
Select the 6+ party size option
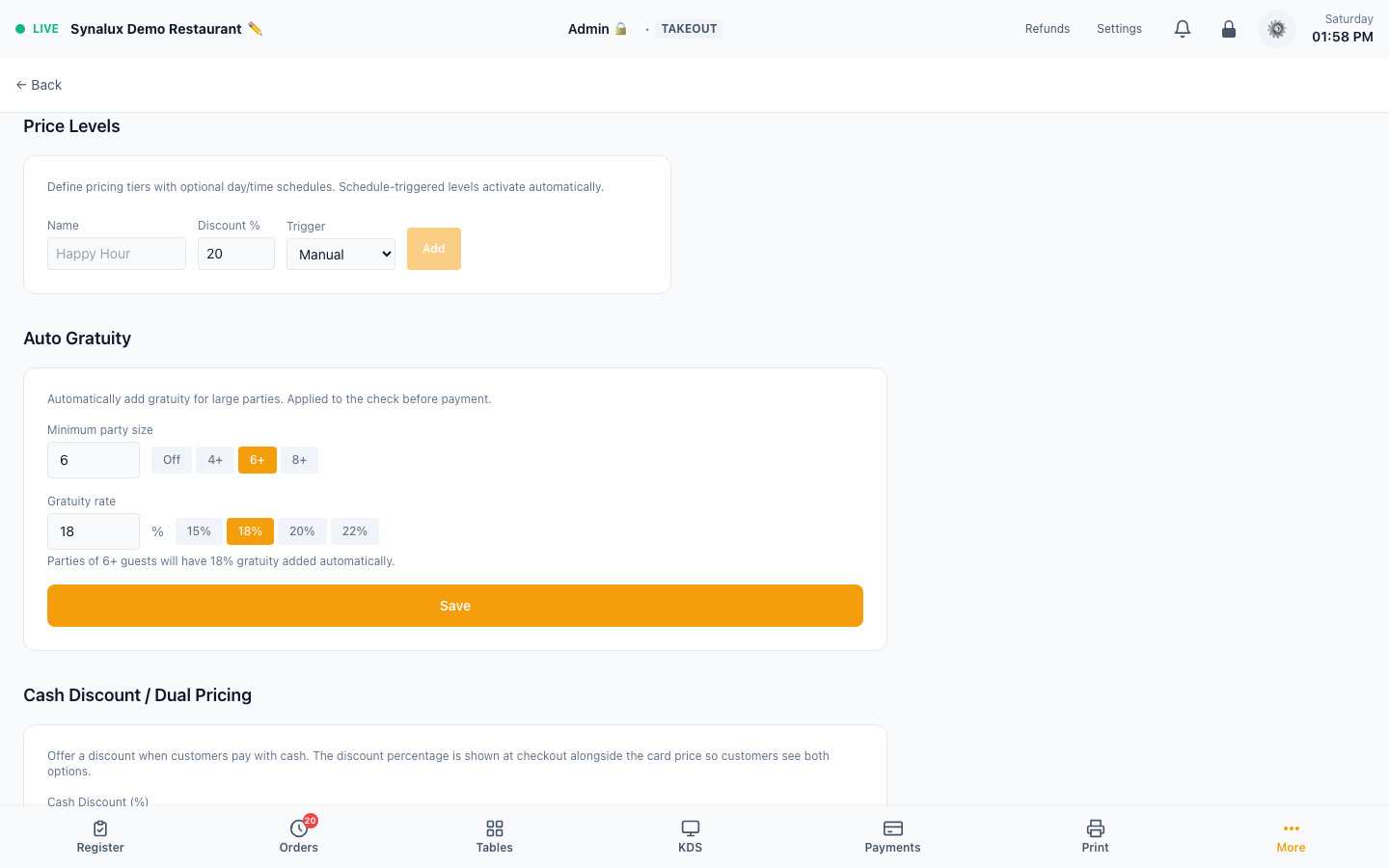(x=258, y=460)
